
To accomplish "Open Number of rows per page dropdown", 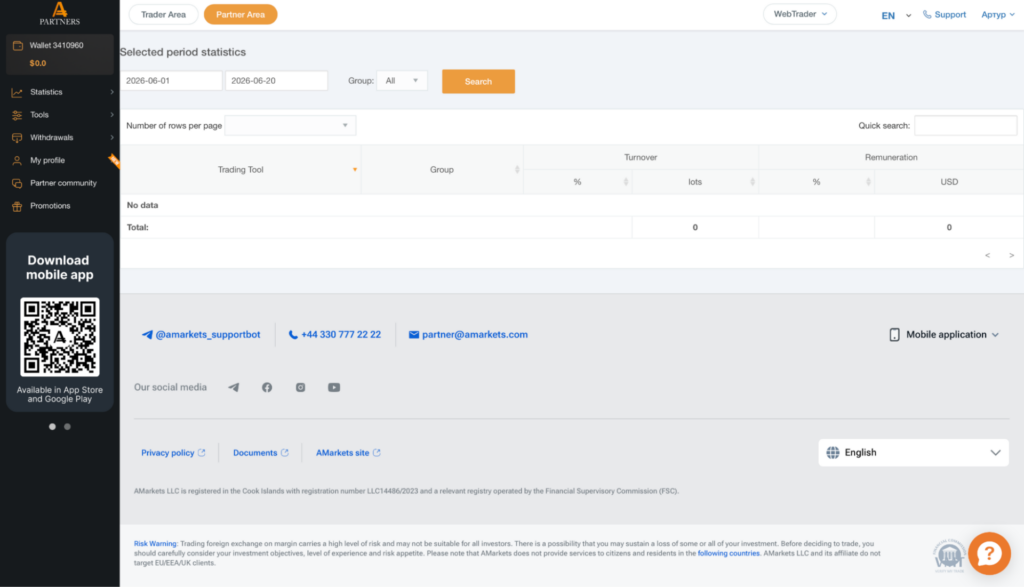I will 290,125.
